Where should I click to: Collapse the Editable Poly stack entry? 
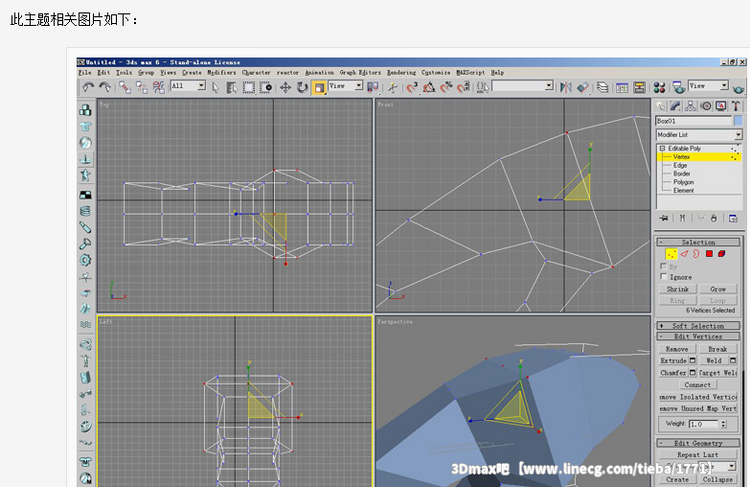click(x=662, y=148)
